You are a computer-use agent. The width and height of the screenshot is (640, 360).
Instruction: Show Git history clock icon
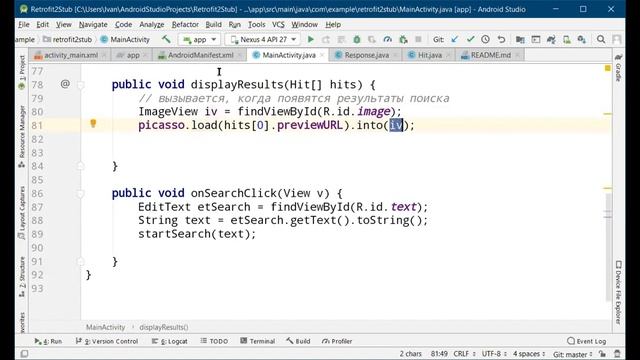[485, 40]
